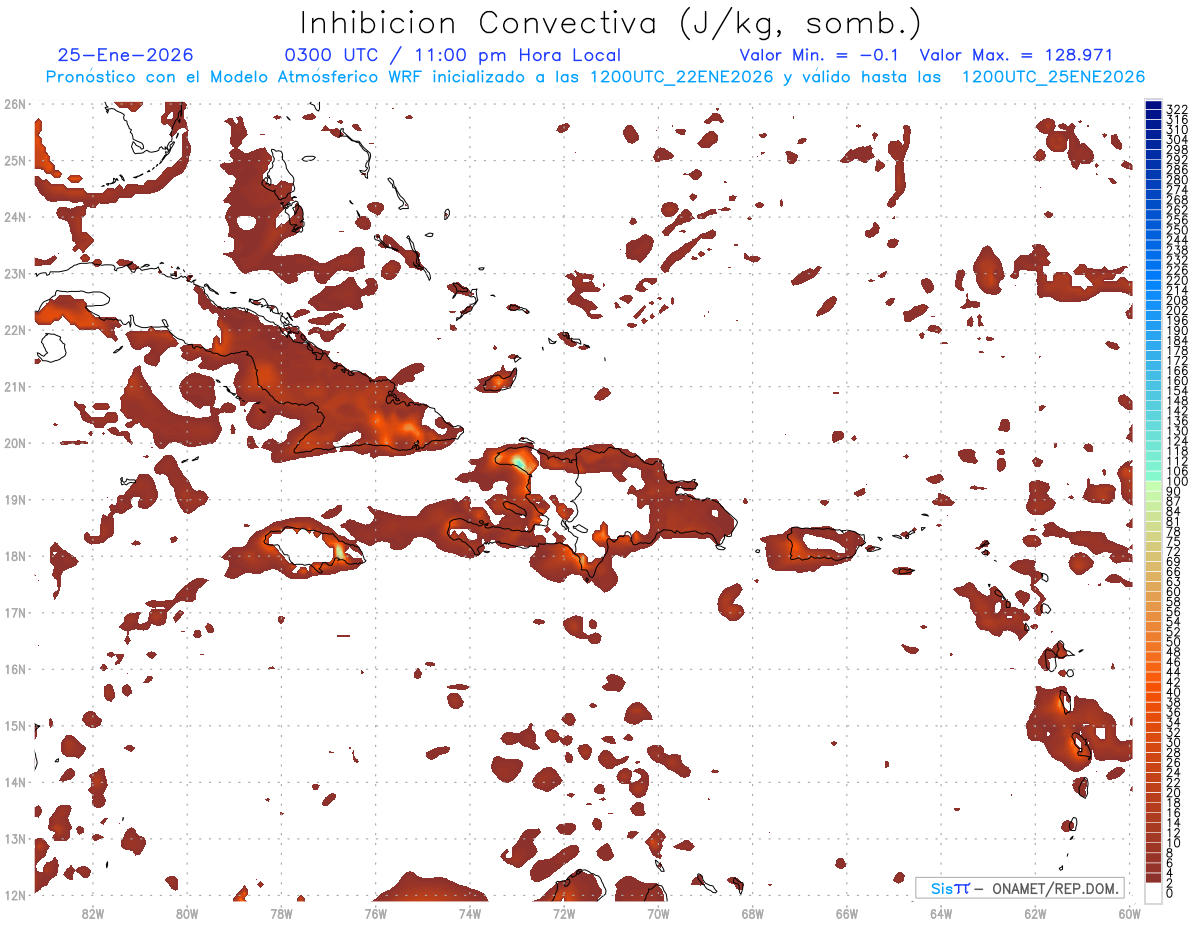
Task: Click the 16N latitude label
Action: (15, 669)
